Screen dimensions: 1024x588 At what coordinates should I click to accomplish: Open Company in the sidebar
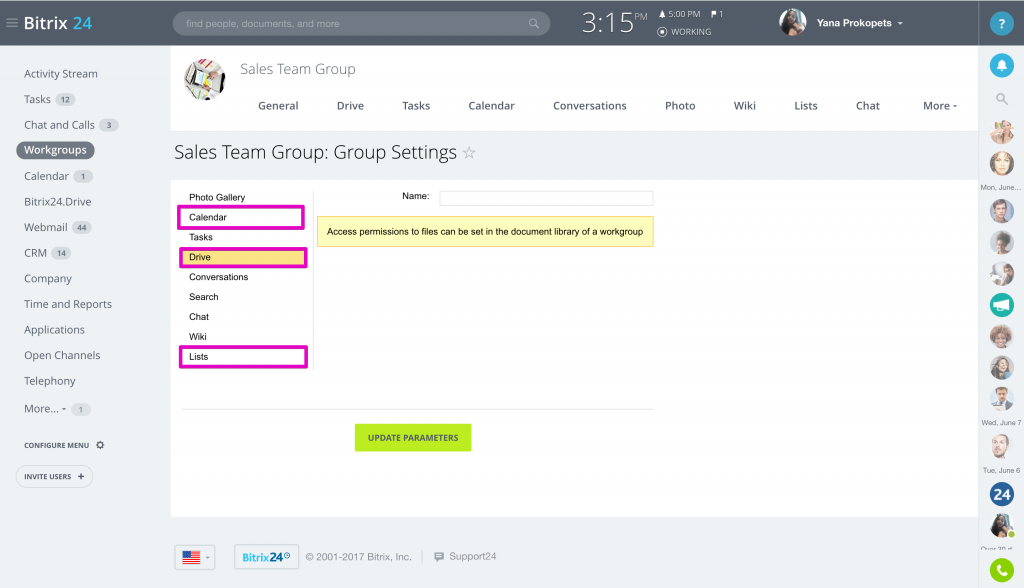click(48, 278)
